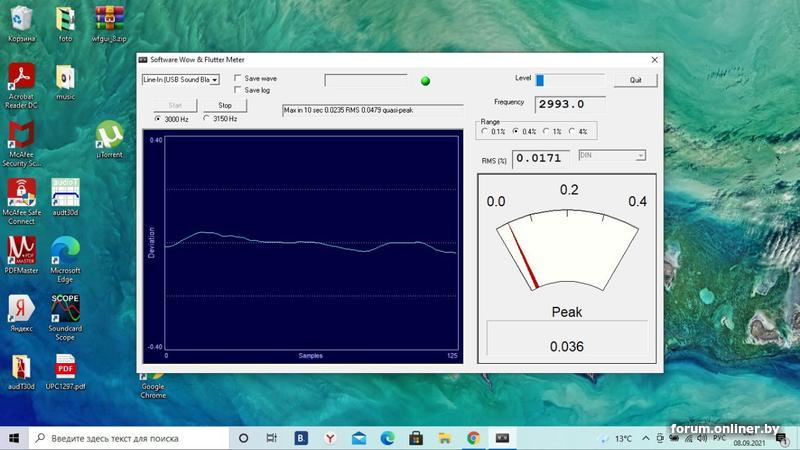Click the Level slider bar
This screenshot has width=800, height=450.
click(x=570, y=80)
